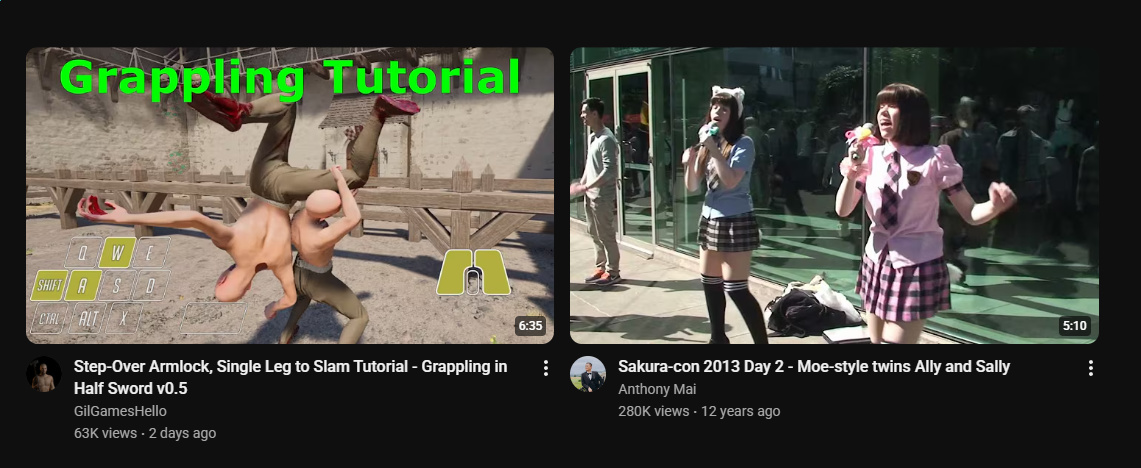Screen dimensions: 1141x468
Task: Open Anthony Mai channel avatar
Action: point(588,374)
